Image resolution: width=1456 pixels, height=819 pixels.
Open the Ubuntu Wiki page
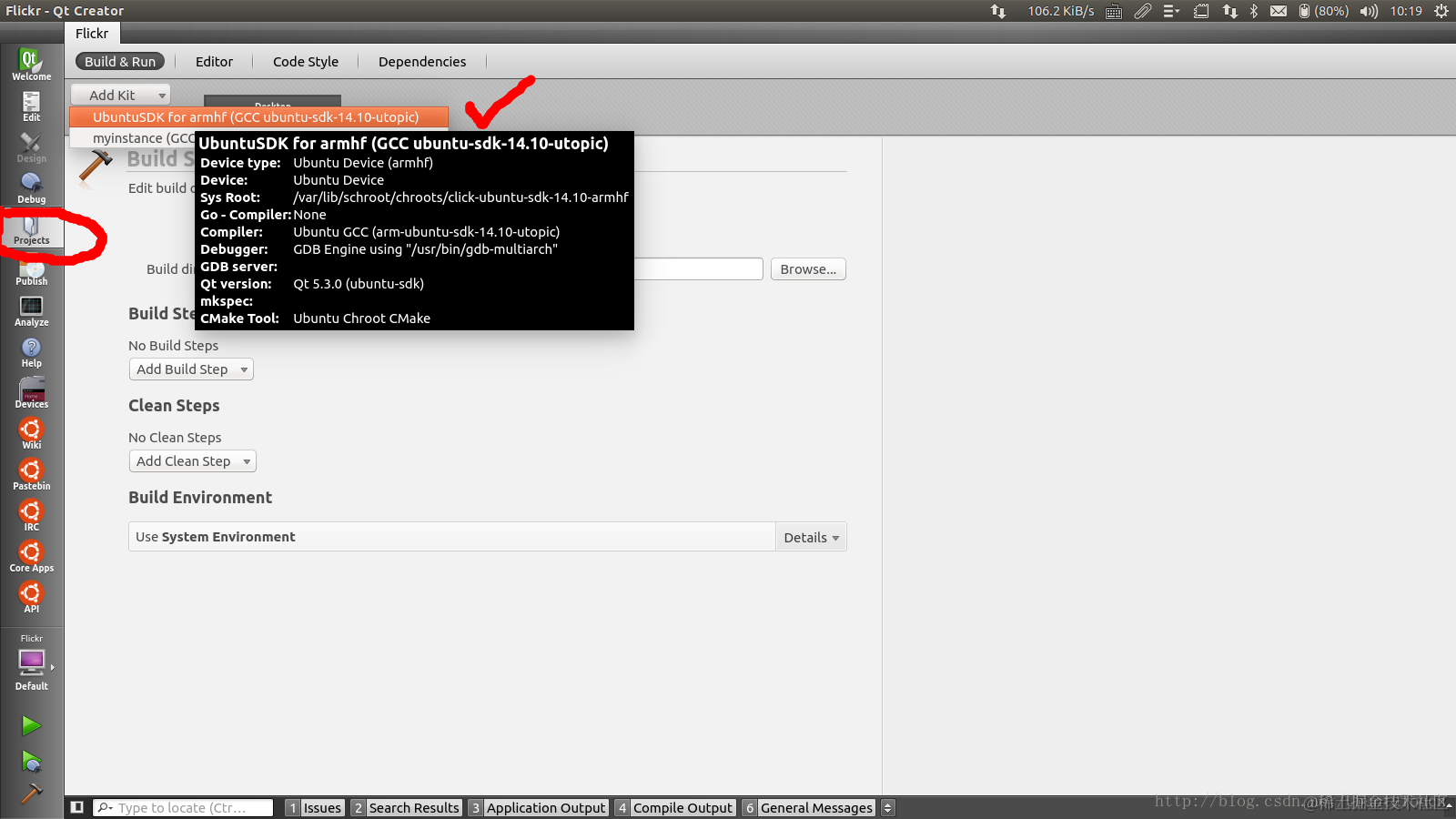31,433
